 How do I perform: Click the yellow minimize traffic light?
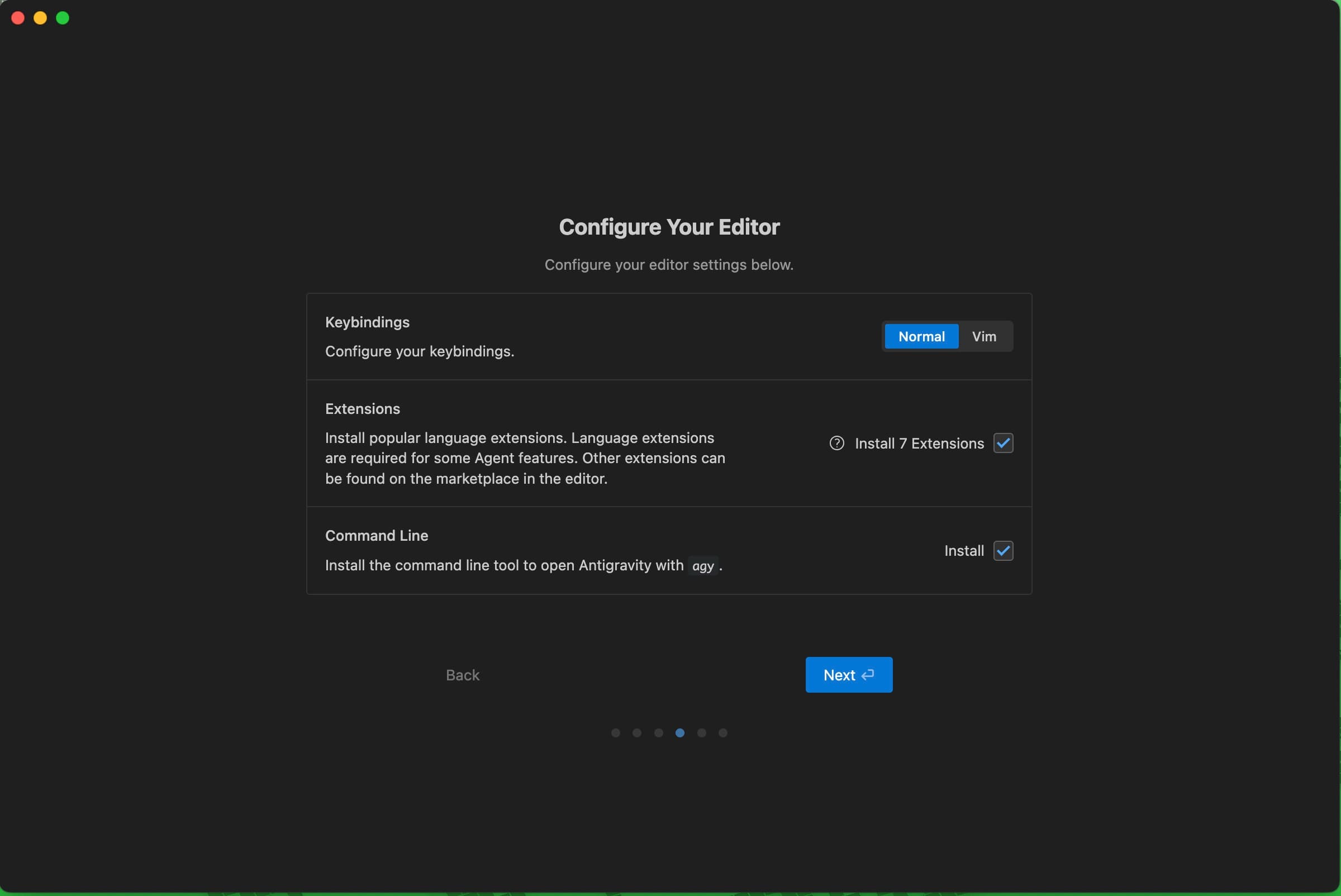(40, 18)
